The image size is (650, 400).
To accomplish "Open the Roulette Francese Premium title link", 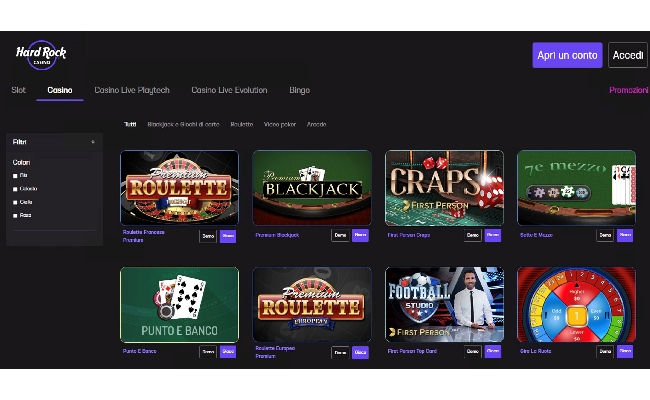I will tap(143, 236).
